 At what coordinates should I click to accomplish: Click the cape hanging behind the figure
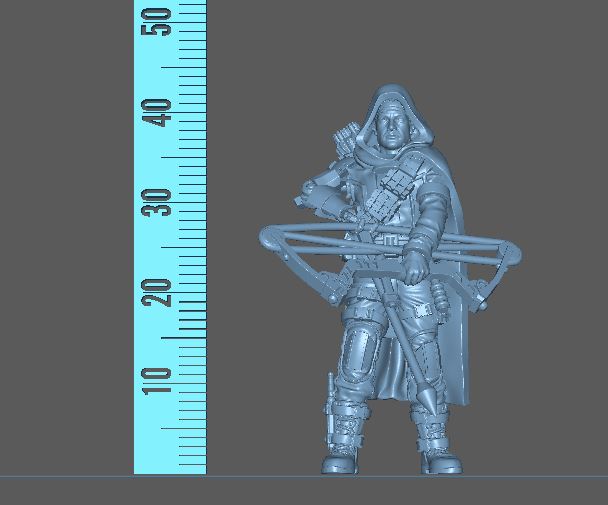[455, 340]
